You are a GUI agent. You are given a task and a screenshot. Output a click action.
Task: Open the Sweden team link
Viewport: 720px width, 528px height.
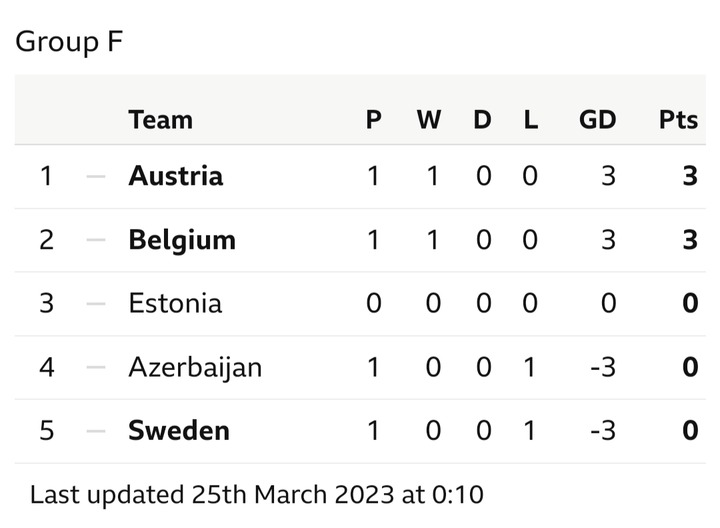pos(179,431)
